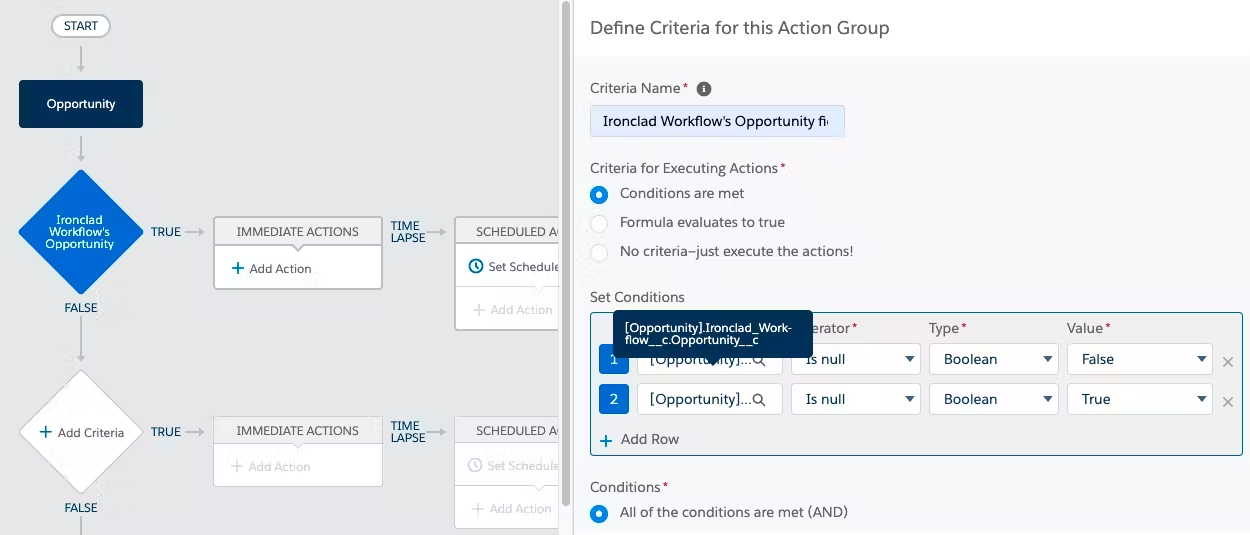
Task: Click Add Action under first Immediate Actions
Action: tap(272, 268)
